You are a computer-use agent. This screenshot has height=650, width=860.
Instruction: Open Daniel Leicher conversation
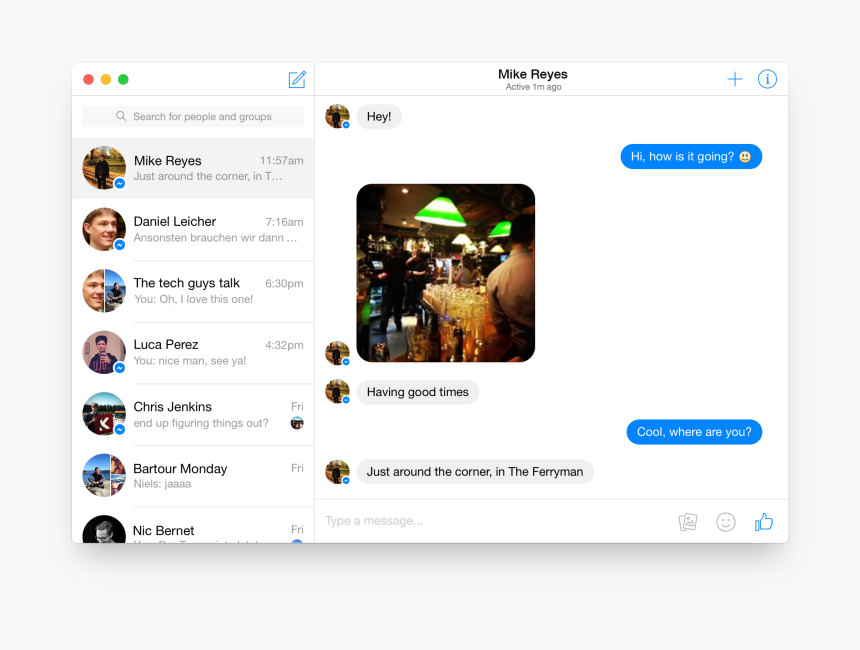[193, 229]
